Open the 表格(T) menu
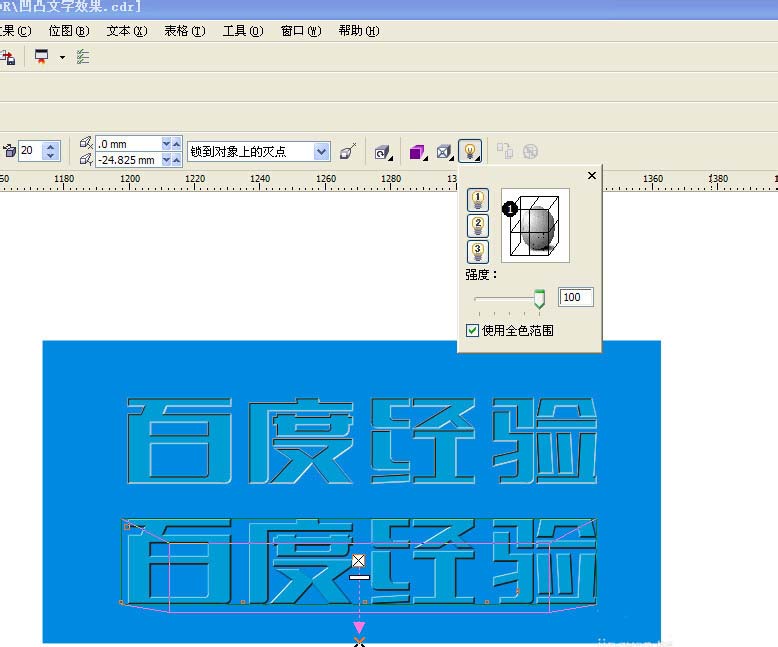 pyautogui.click(x=185, y=31)
